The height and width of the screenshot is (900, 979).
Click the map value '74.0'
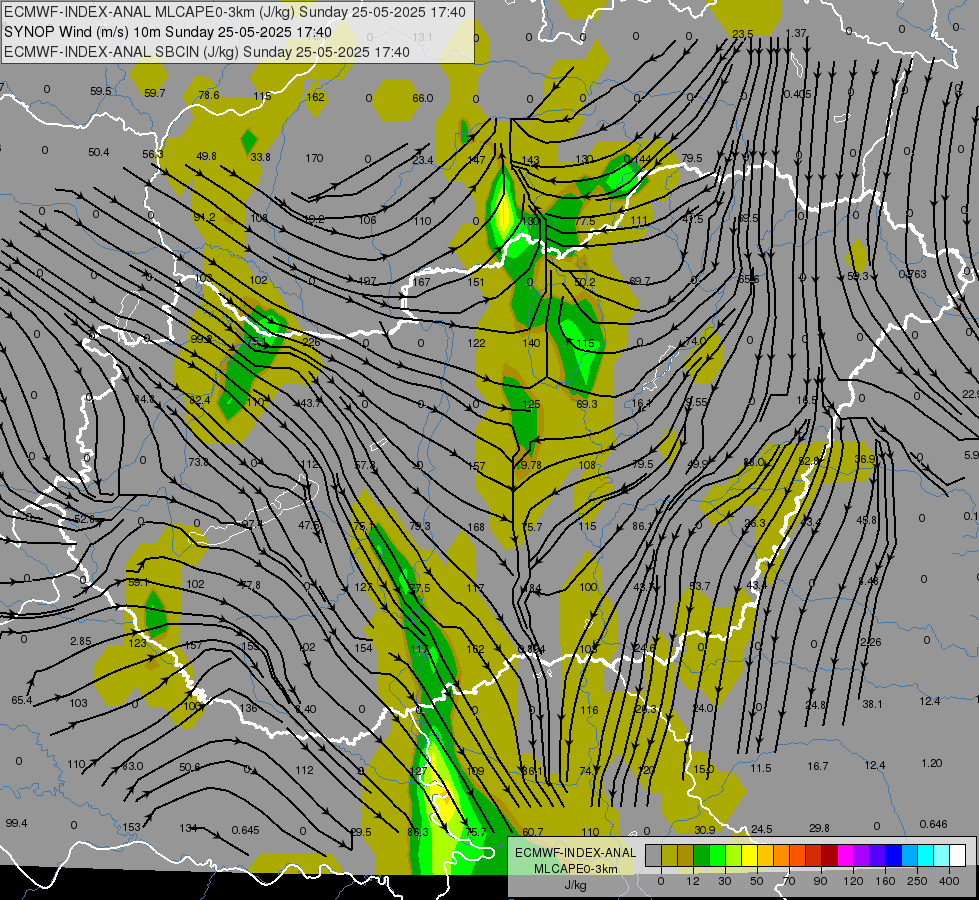695,341
